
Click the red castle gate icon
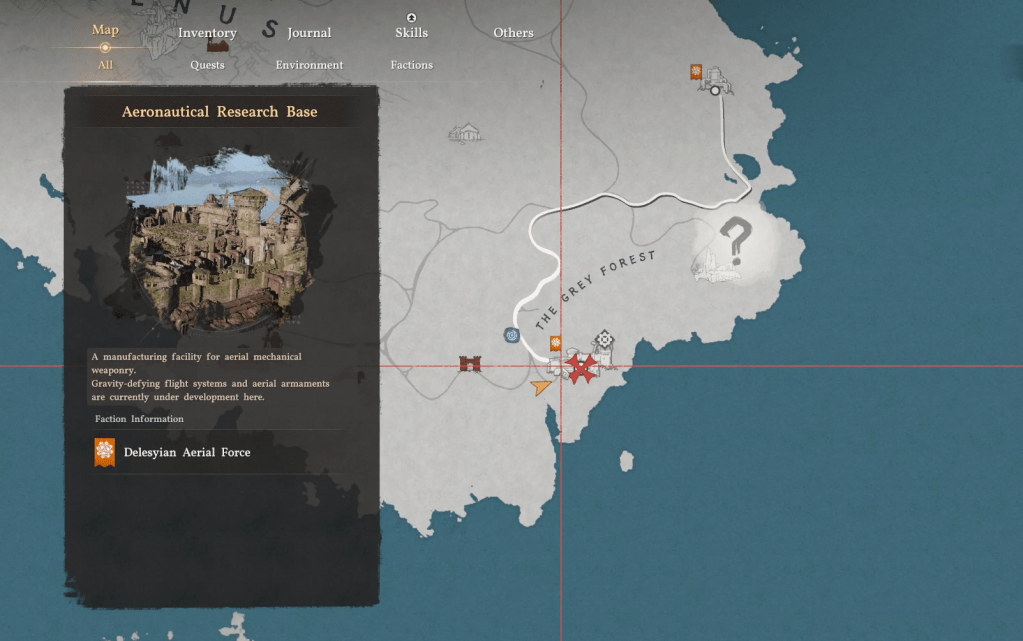pos(470,363)
